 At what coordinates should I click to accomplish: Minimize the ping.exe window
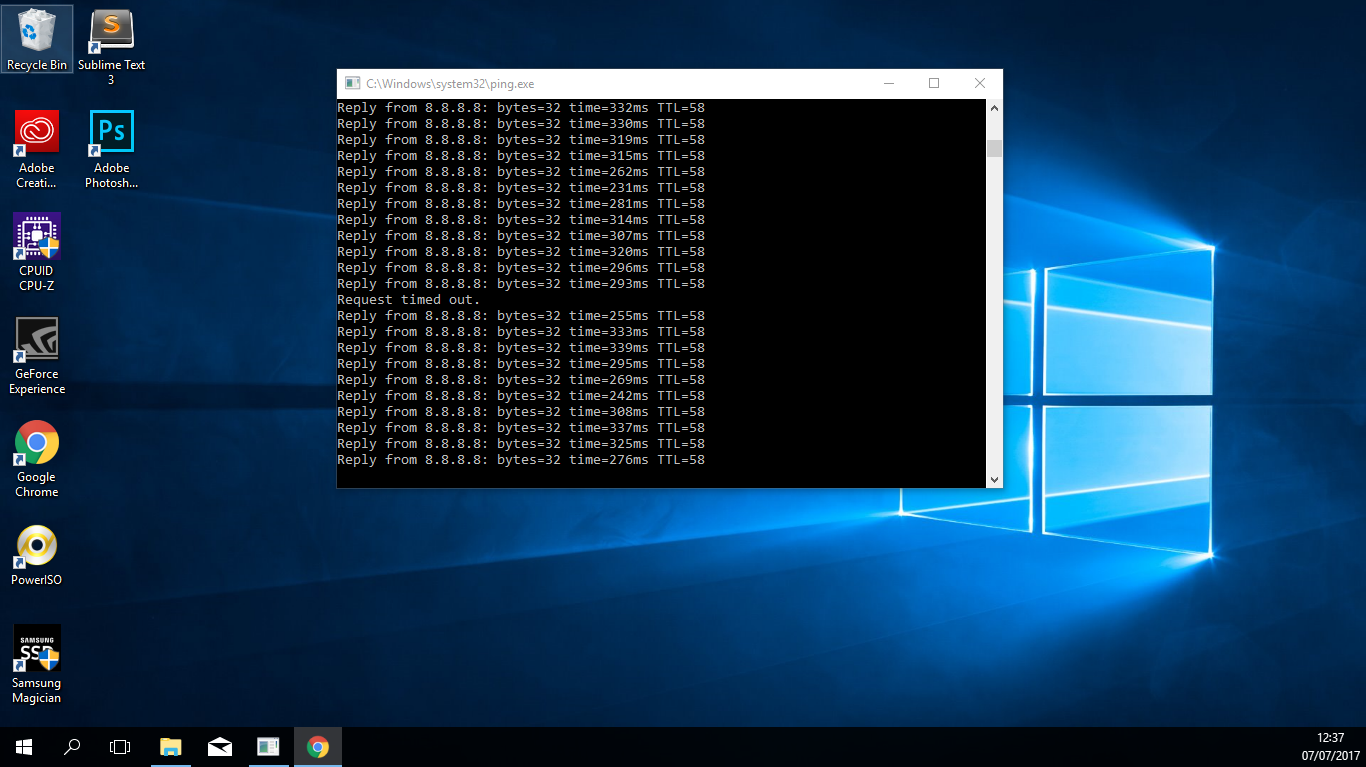[888, 84]
